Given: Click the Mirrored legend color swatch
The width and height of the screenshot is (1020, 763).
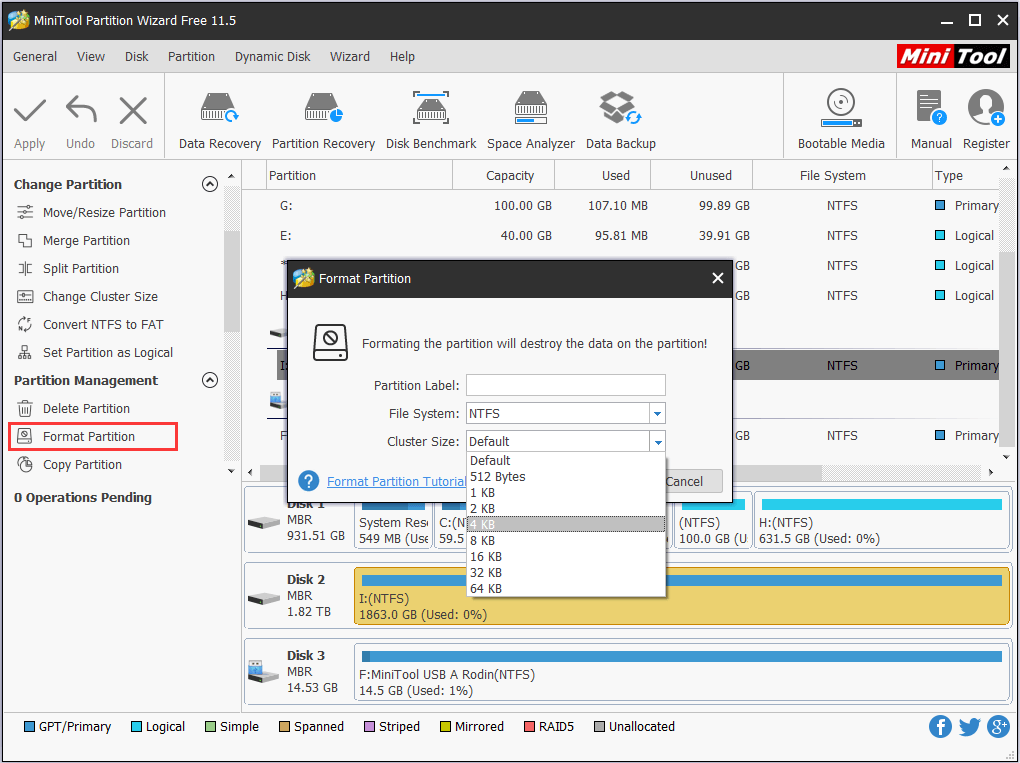Looking at the screenshot, I should [446, 727].
